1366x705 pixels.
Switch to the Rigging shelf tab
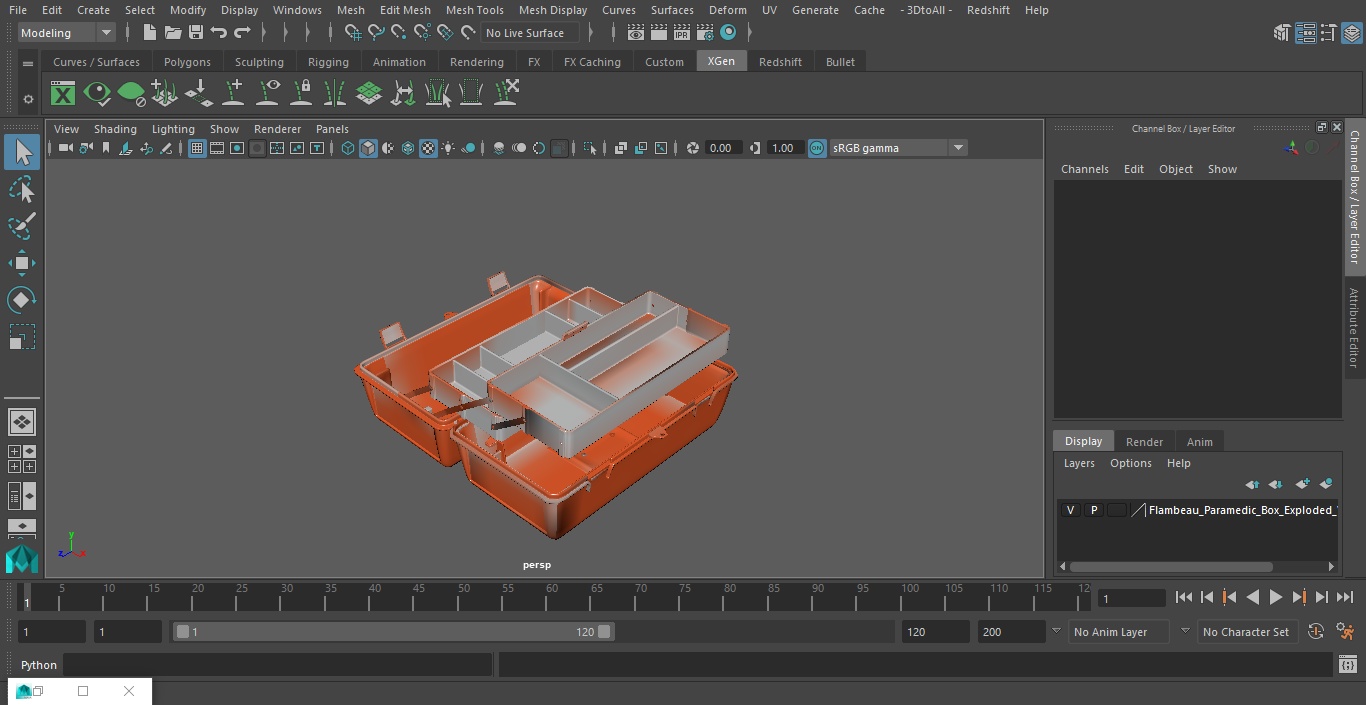point(328,62)
